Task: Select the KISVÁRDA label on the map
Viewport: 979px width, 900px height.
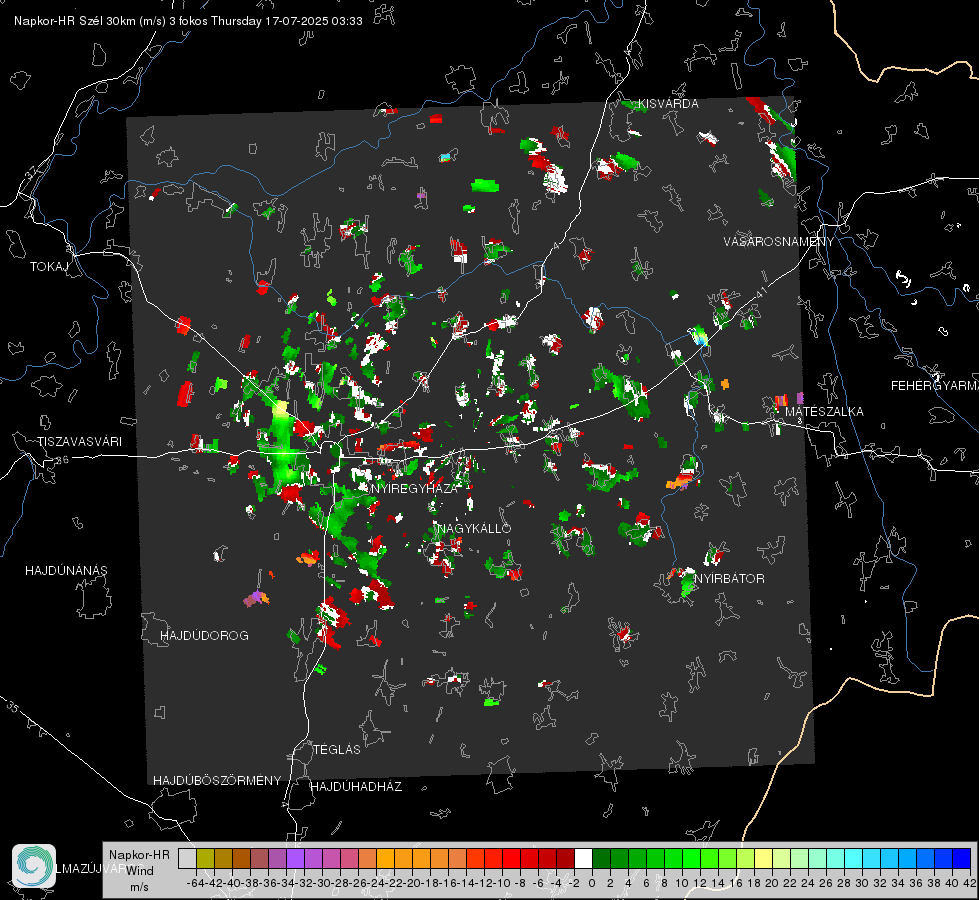Action: 668,104
